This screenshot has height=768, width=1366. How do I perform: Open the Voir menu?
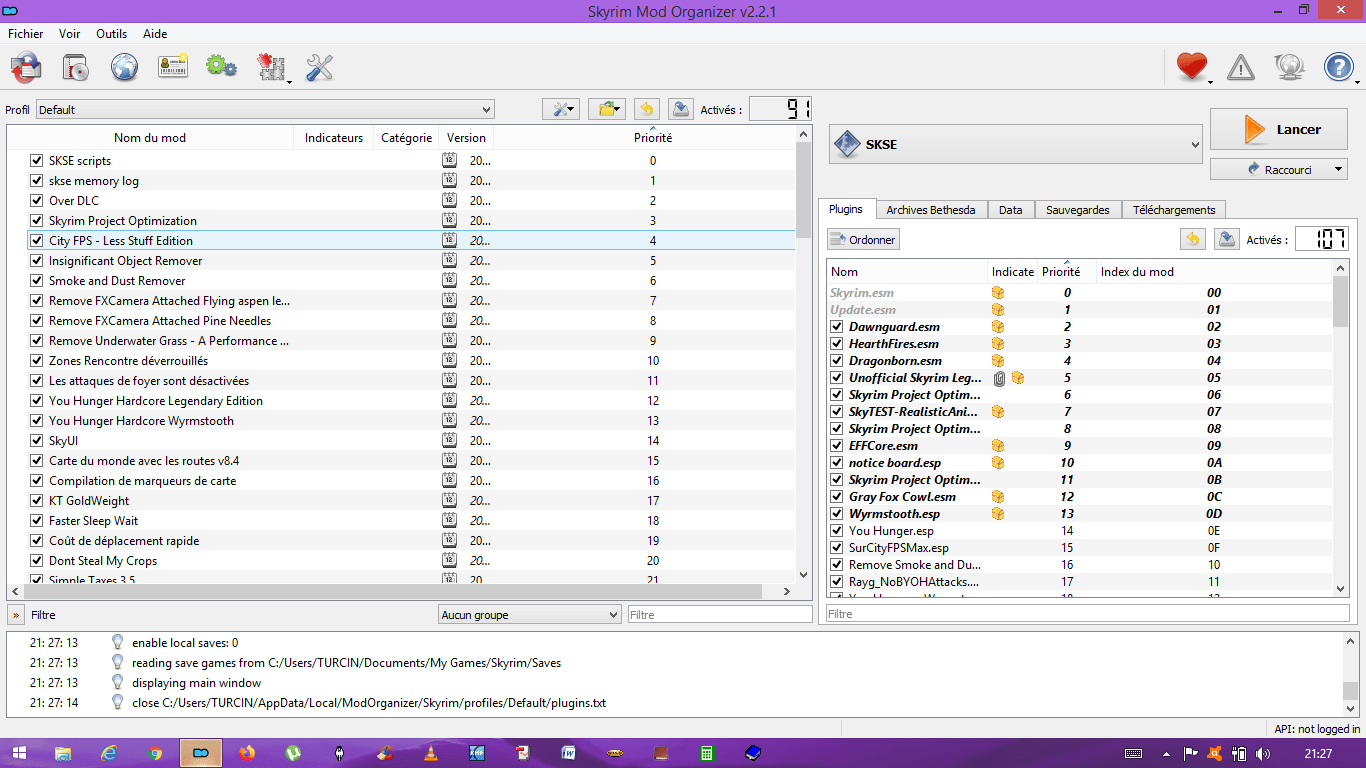69,33
